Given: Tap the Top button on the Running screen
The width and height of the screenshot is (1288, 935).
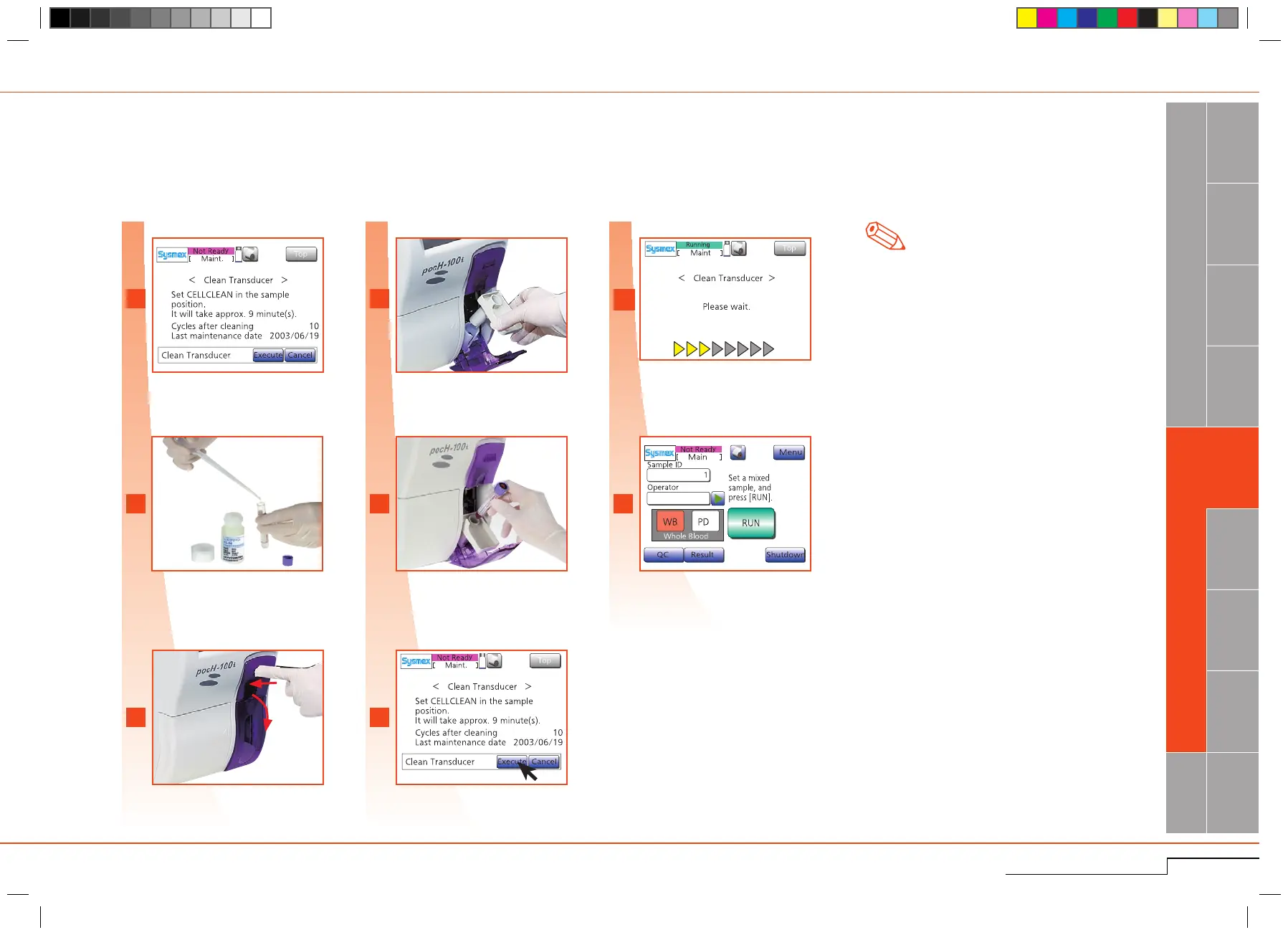Looking at the screenshot, I should point(790,248).
